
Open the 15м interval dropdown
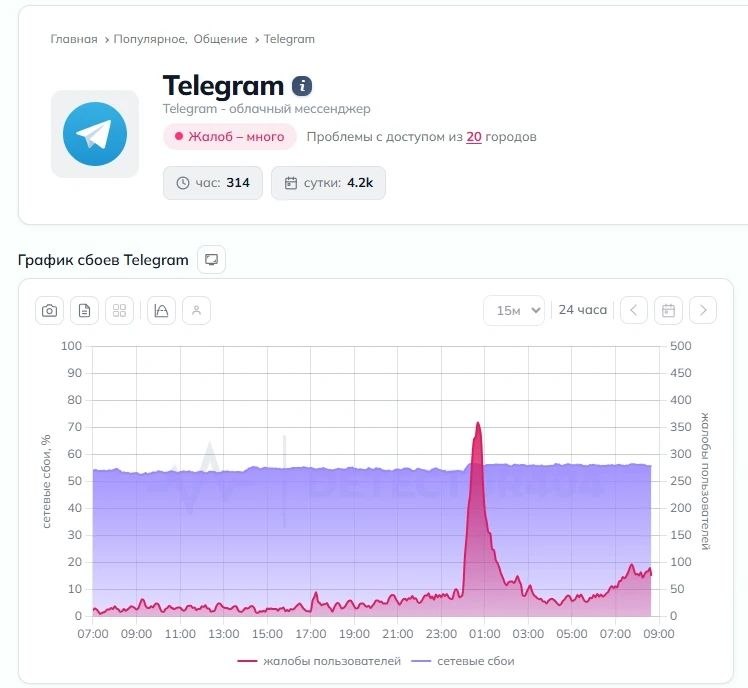click(514, 311)
